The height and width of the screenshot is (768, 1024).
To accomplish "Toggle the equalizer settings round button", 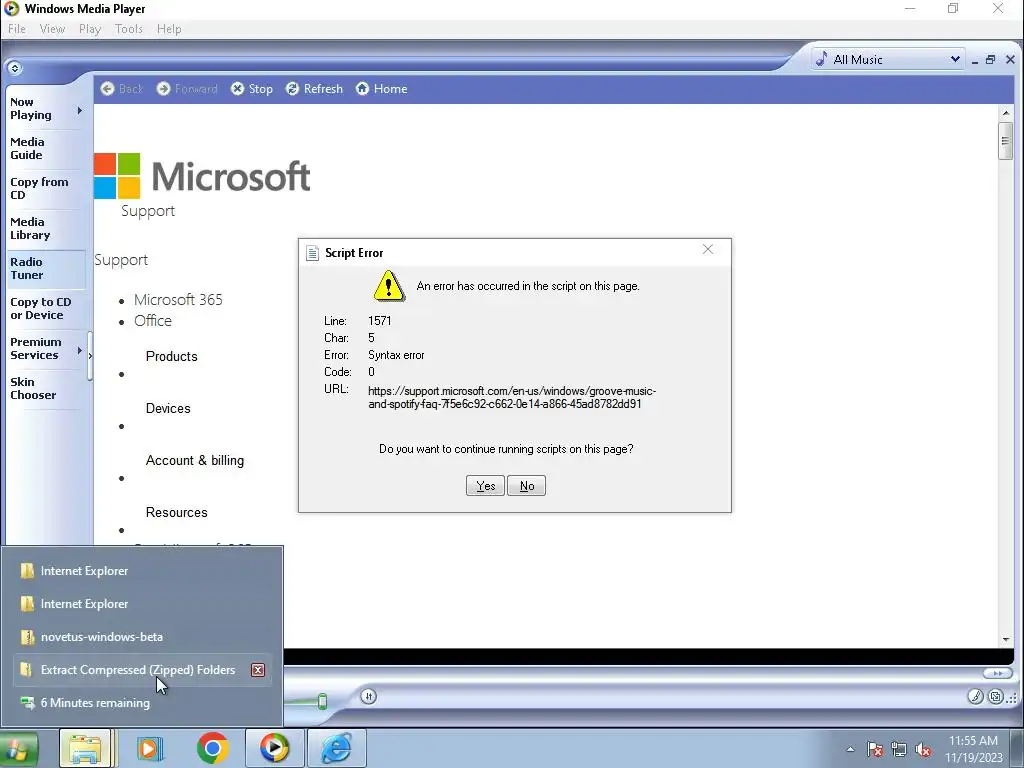I will pos(368,696).
